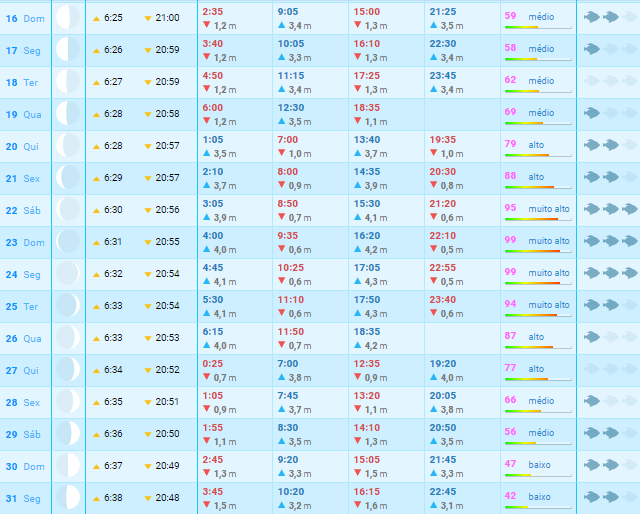The height and width of the screenshot is (514, 640).
Task: Click the red low-tide arrow under 2:35
Action: pos(207,25)
